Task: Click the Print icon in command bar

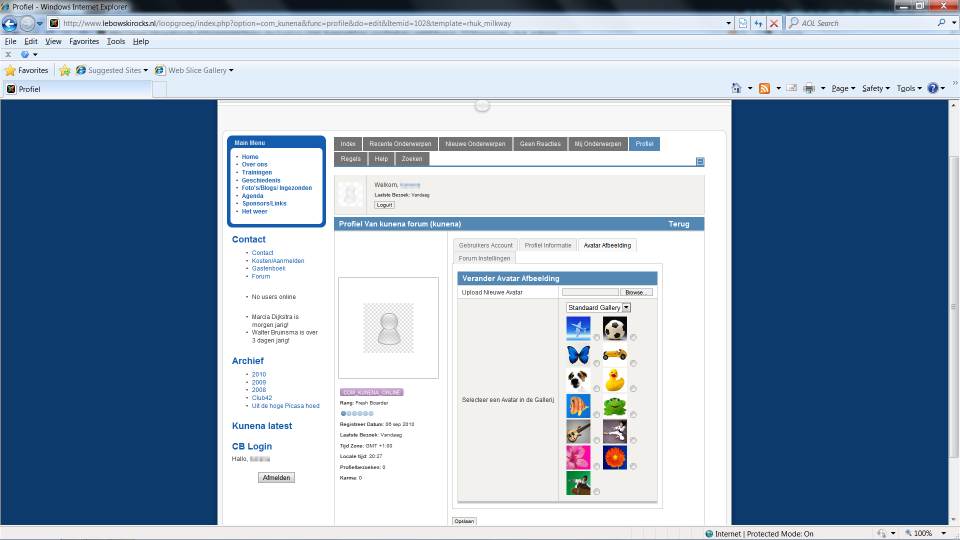Action: [x=809, y=88]
